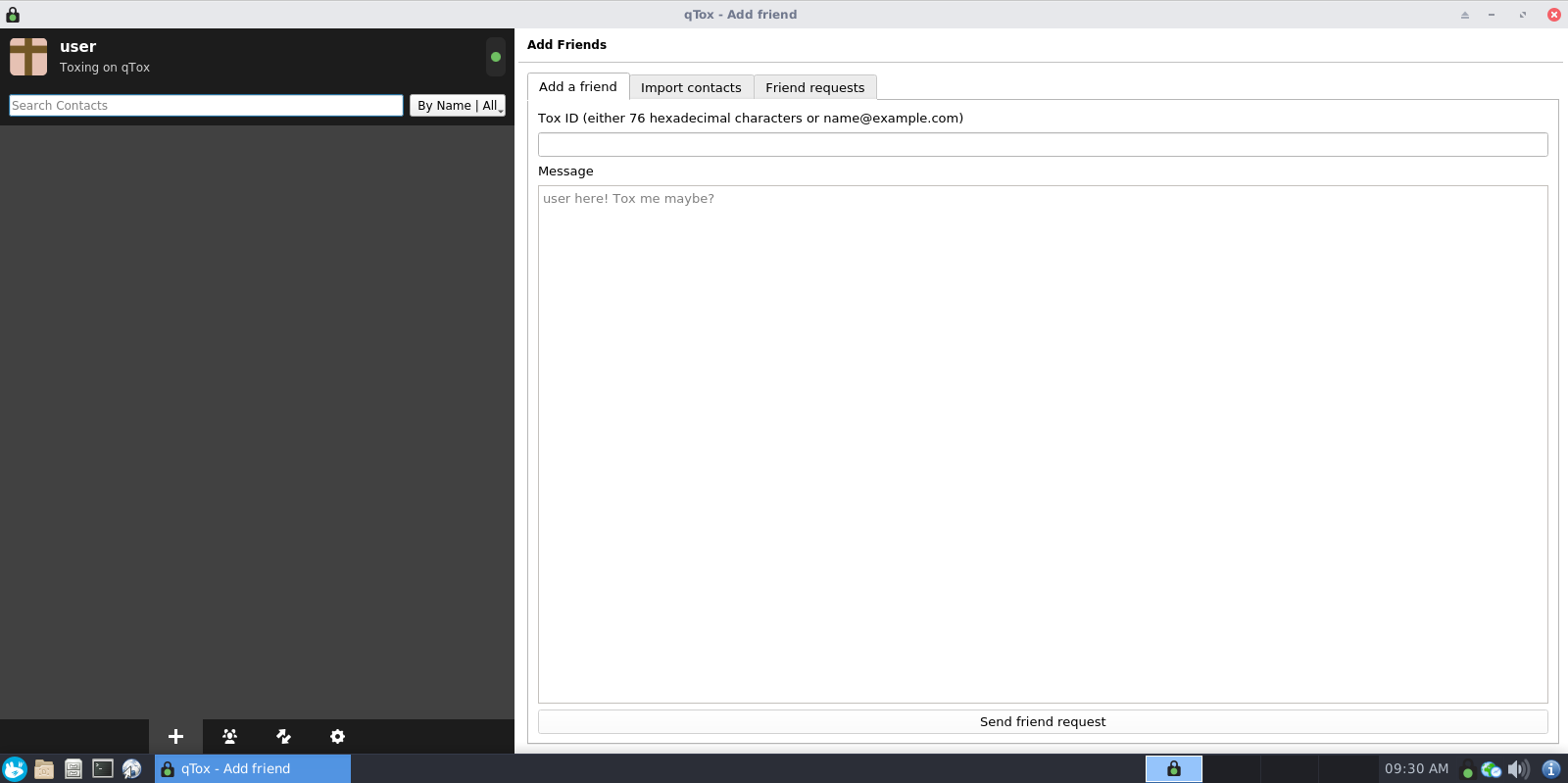Viewport: 1568px width, 783px height.
Task: Switch to the Friend requests tab
Action: pos(815,87)
